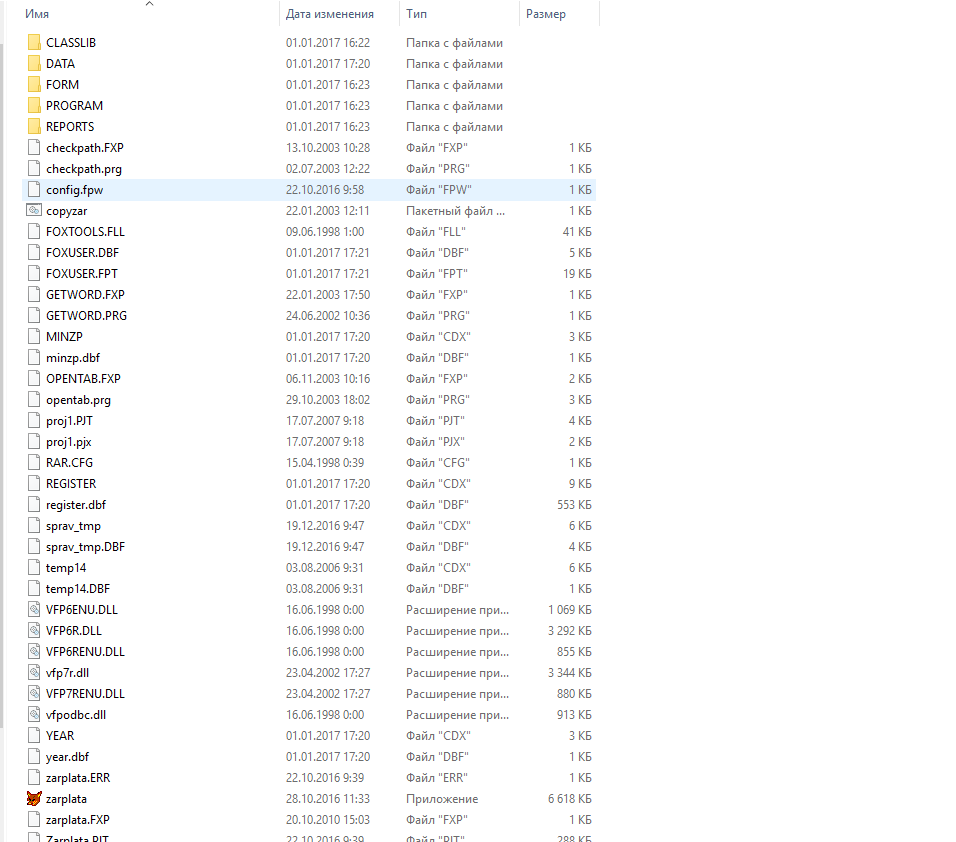Select the register.dbf file name

coord(75,505)
